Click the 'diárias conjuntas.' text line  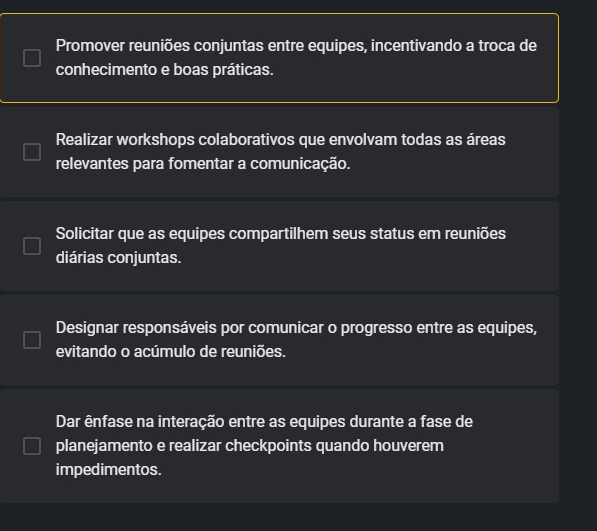tap(118, 258)
